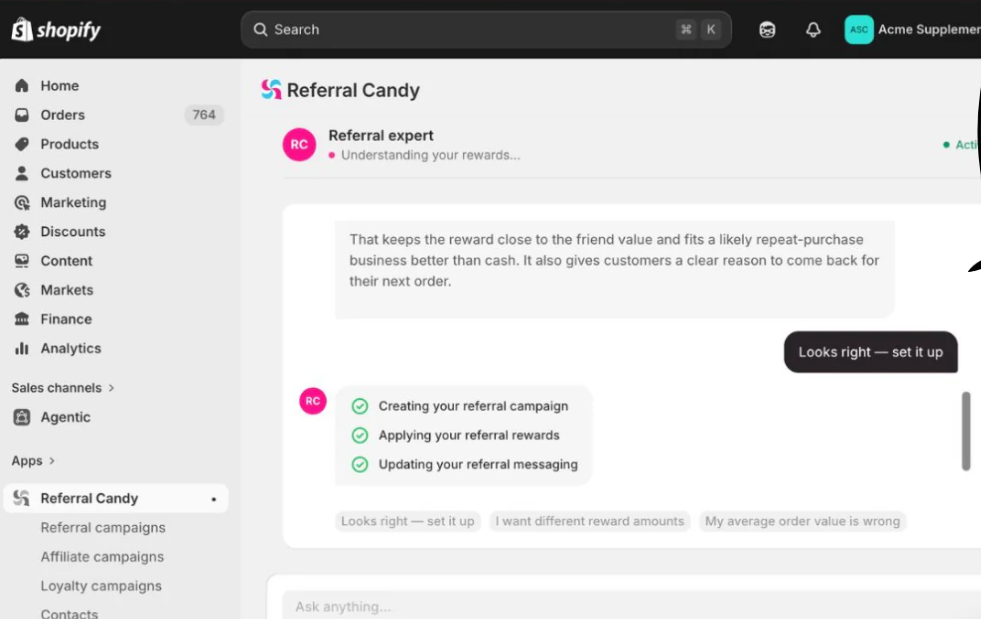
Task: Click the Products tag icon
Action: tap(22, 144)
